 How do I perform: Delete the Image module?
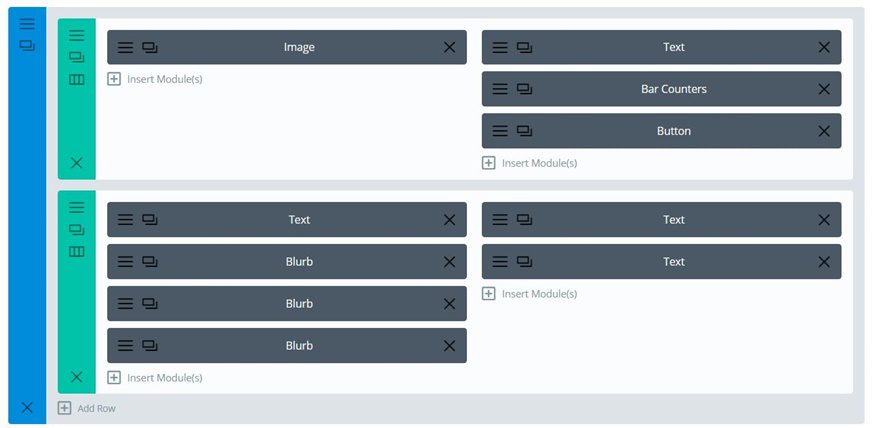pyautogui.click(x=449, y=47)
